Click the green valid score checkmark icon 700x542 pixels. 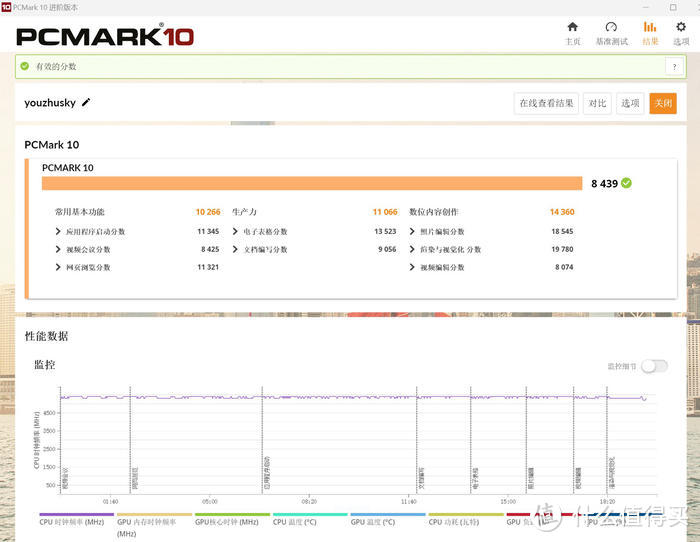coord(25,66)
